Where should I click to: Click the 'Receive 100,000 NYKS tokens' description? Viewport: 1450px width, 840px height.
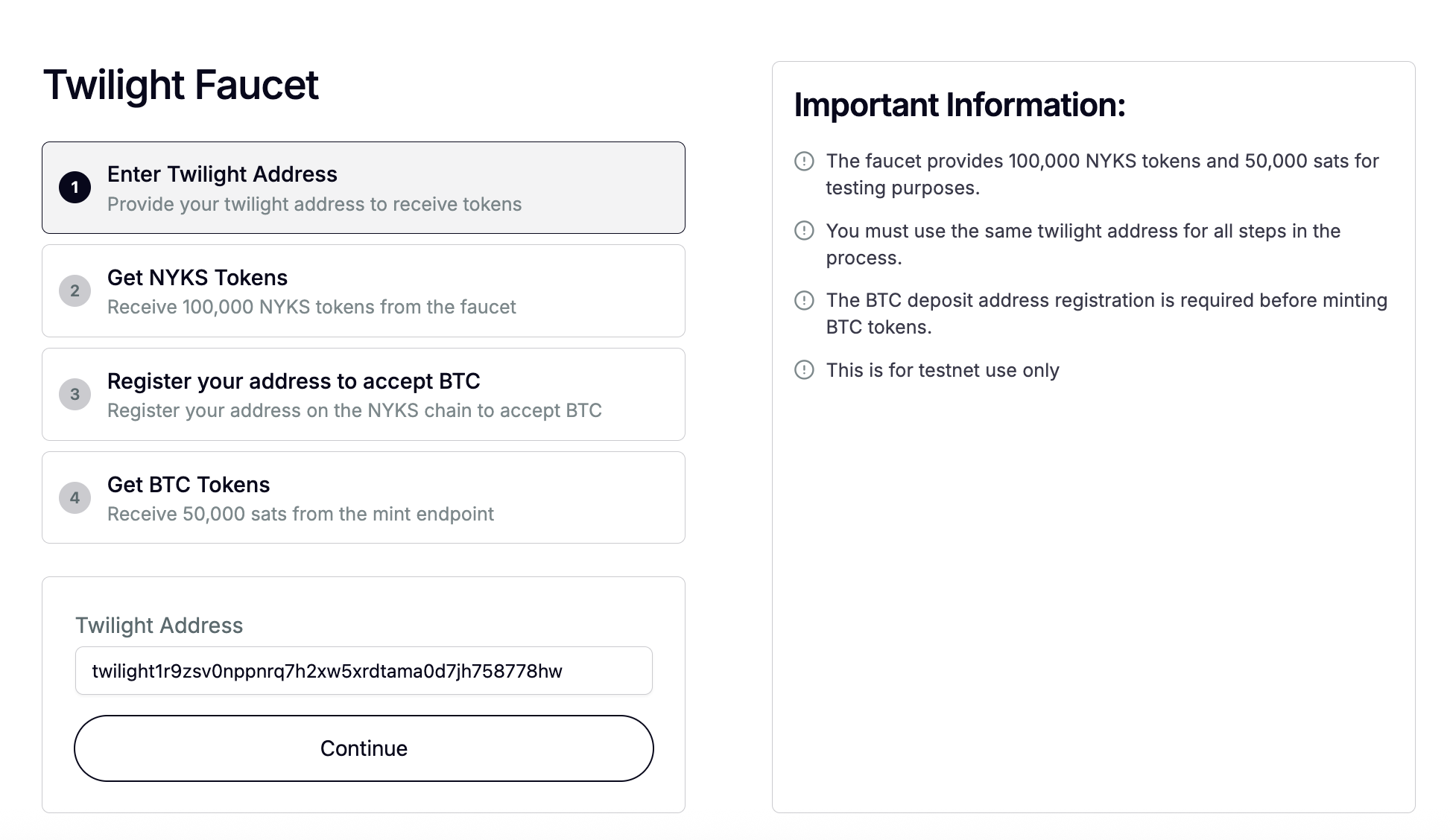point(311,307)
